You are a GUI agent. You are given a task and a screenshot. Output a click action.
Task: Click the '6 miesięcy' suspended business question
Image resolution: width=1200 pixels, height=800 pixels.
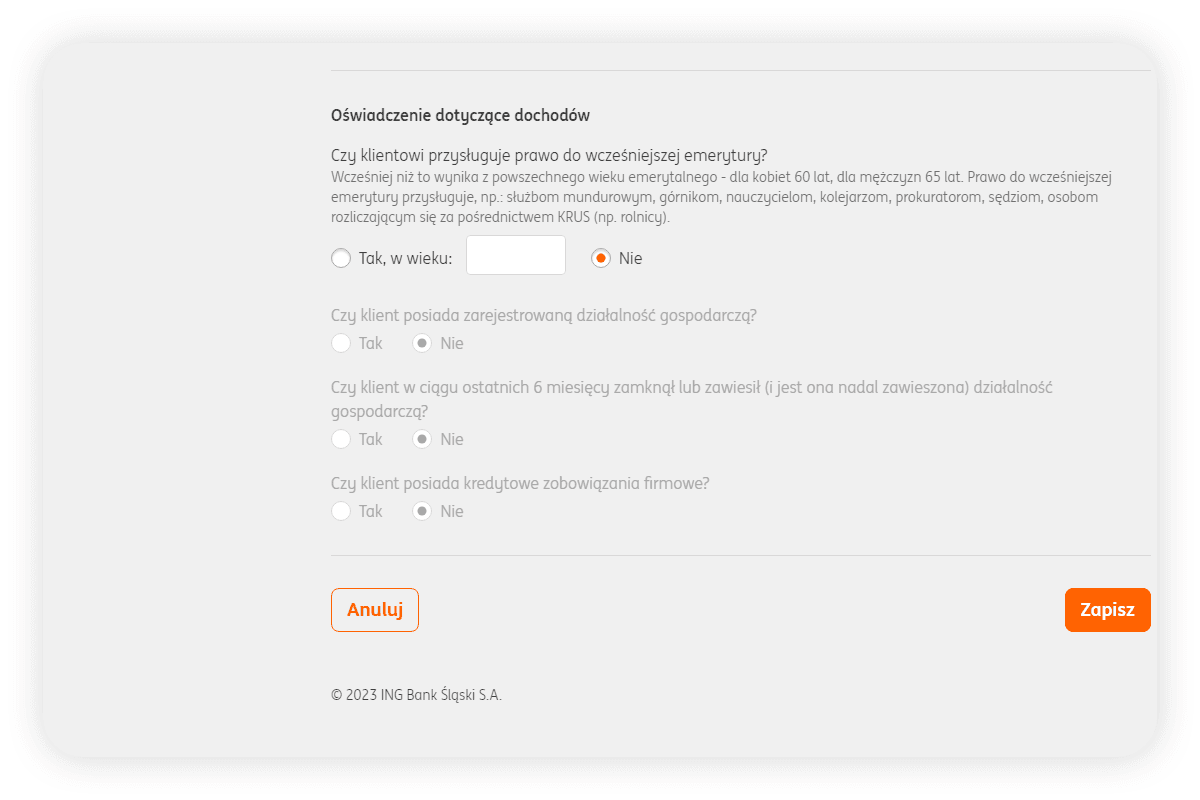click(690, 388)
